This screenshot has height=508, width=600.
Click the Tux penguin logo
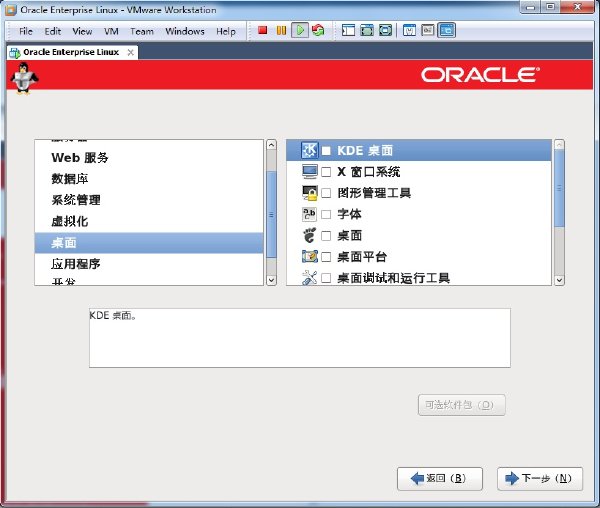(24, 78)
